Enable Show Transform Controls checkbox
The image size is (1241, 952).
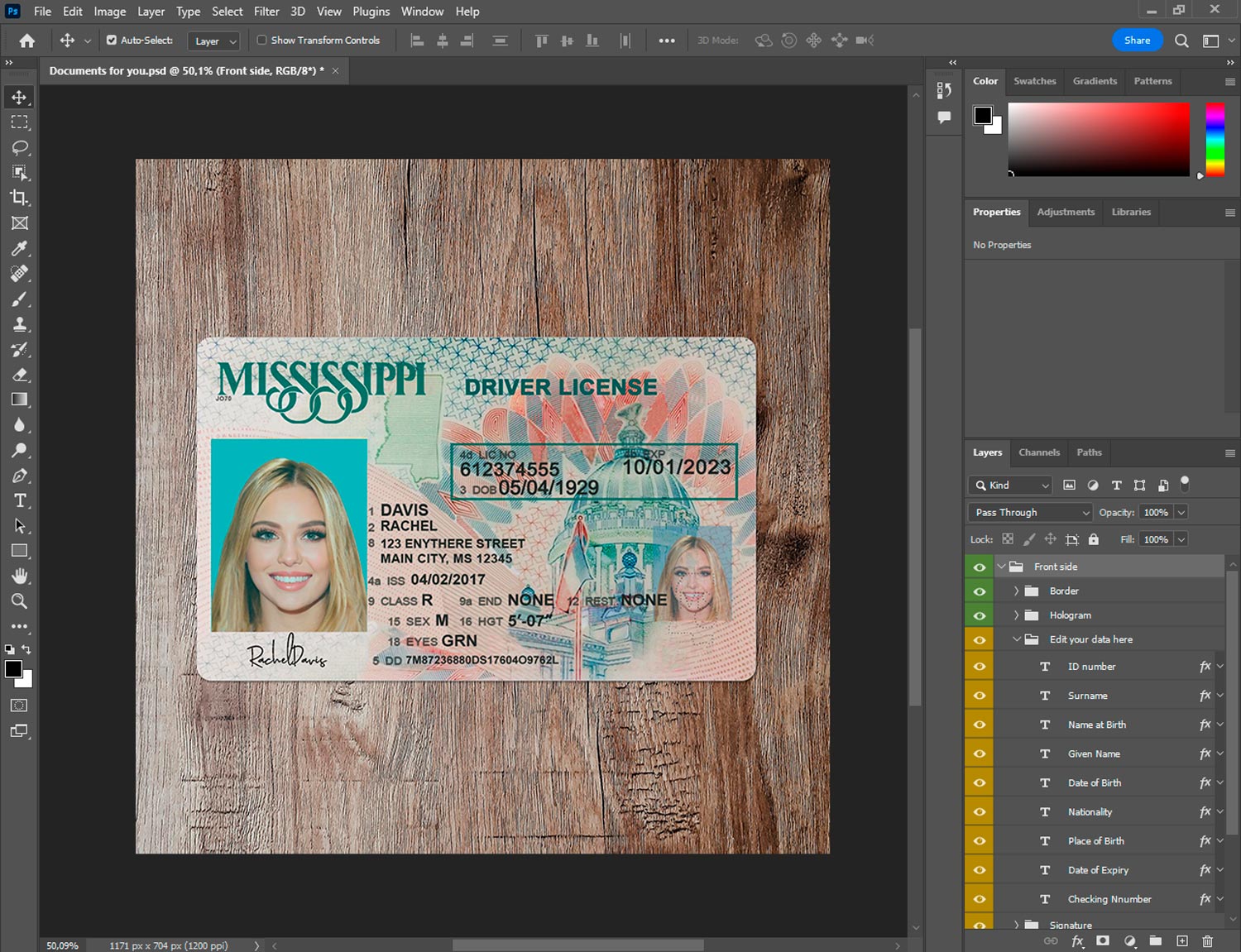coord(261,40)
